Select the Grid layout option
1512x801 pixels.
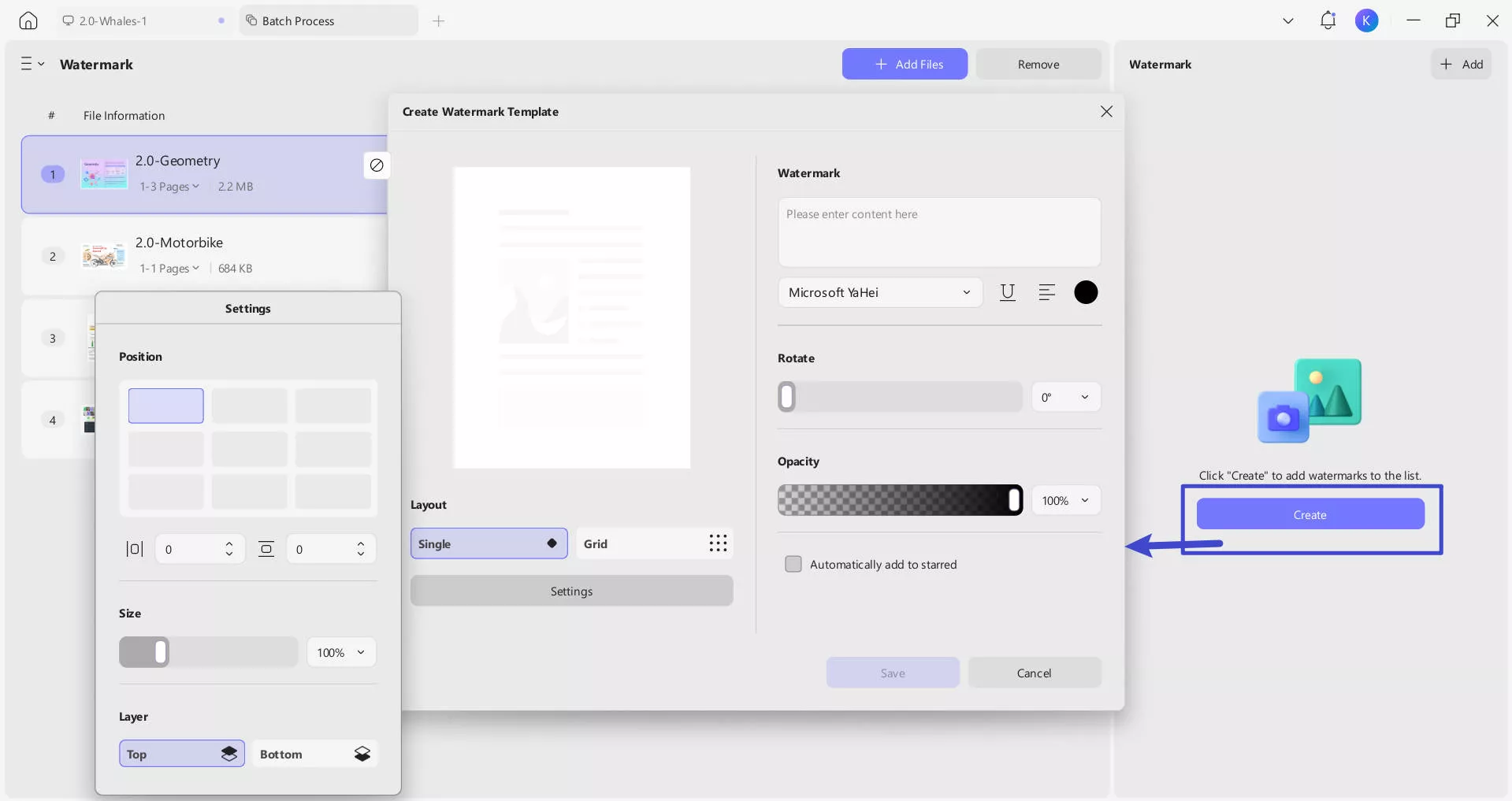654,543
